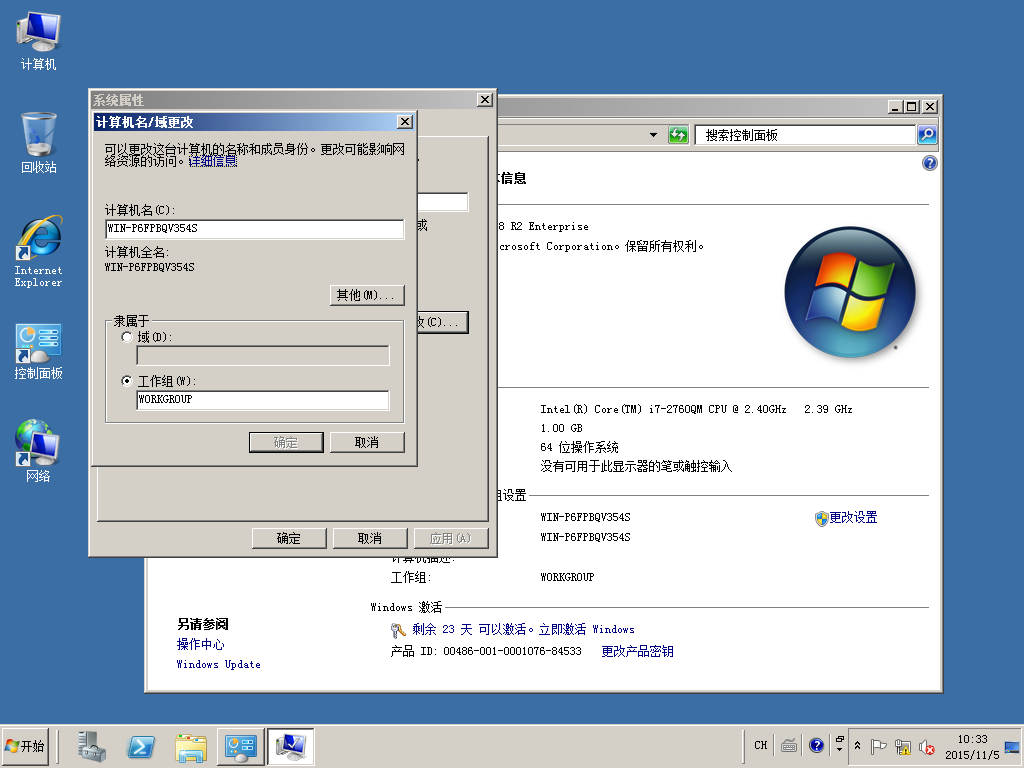Image resolution: width=1024 pixels, height=768 pixels.
Task: Click 确定 in the 系统属性 window
Action: point(289,538)
